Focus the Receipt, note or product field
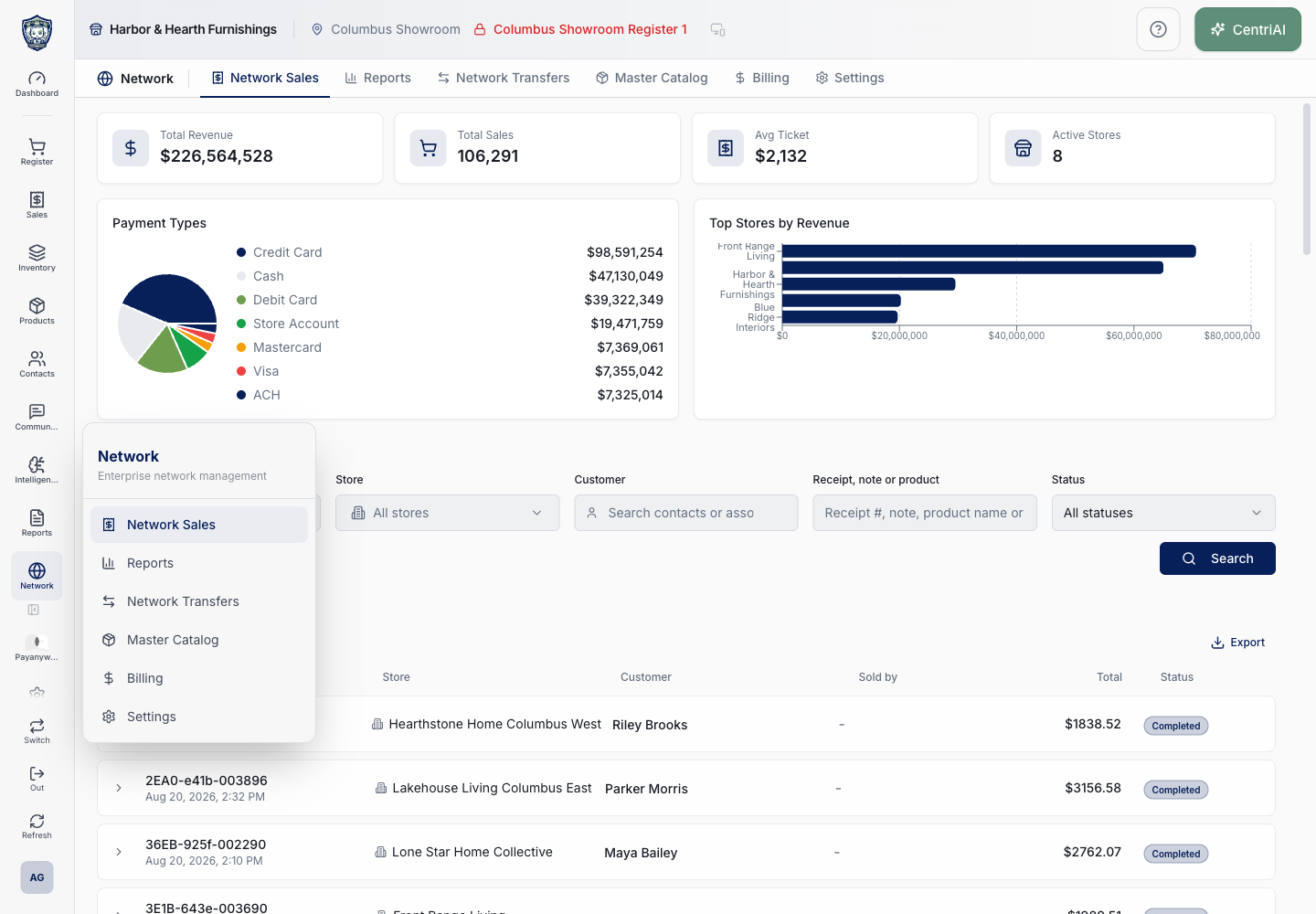The image size is (1316, 914). [x=925, y=513]
